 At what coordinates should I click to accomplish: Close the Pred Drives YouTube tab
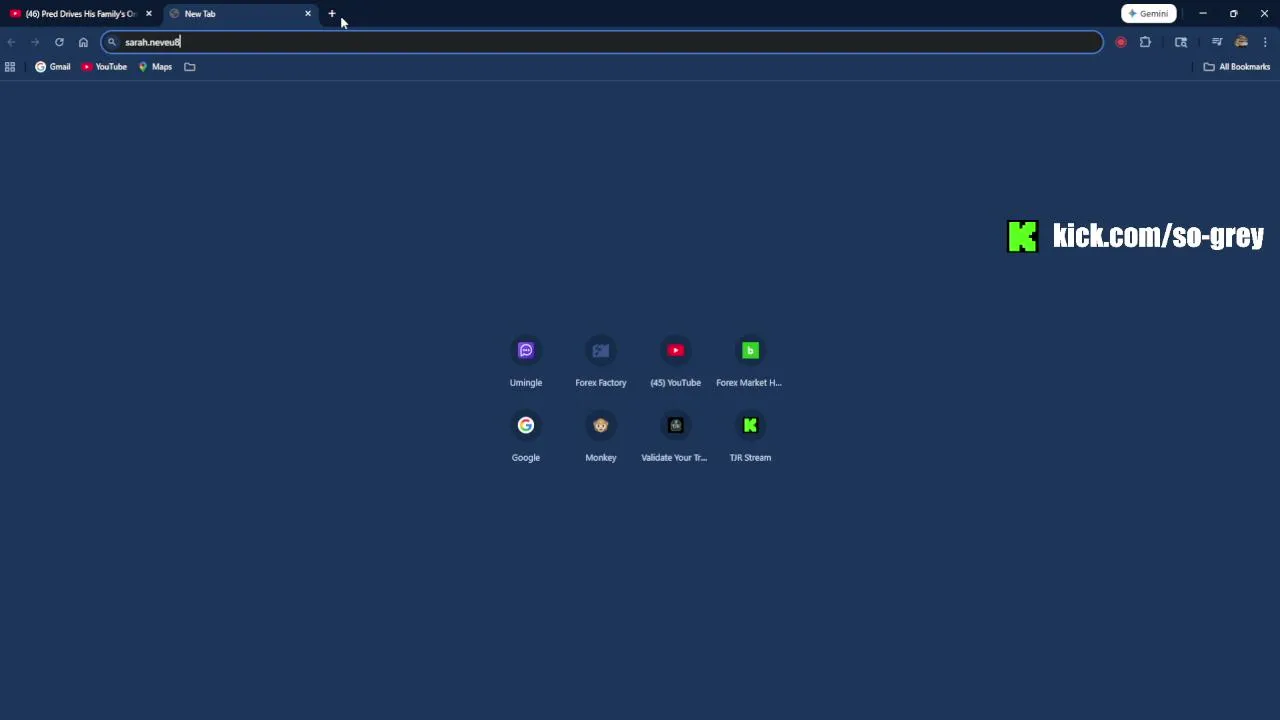click(149, 14)
